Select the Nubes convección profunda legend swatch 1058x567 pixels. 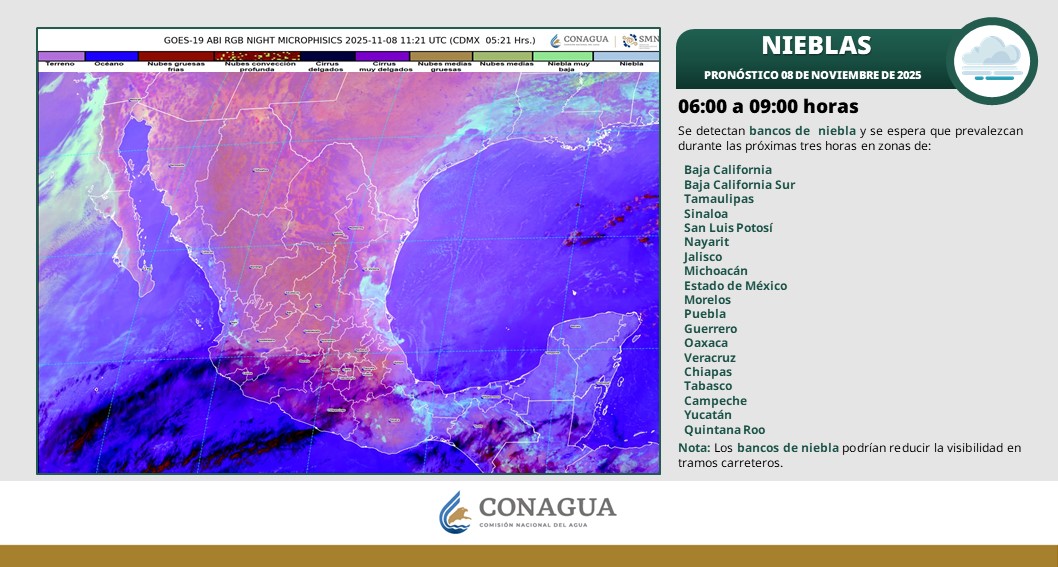pos(258,56)
